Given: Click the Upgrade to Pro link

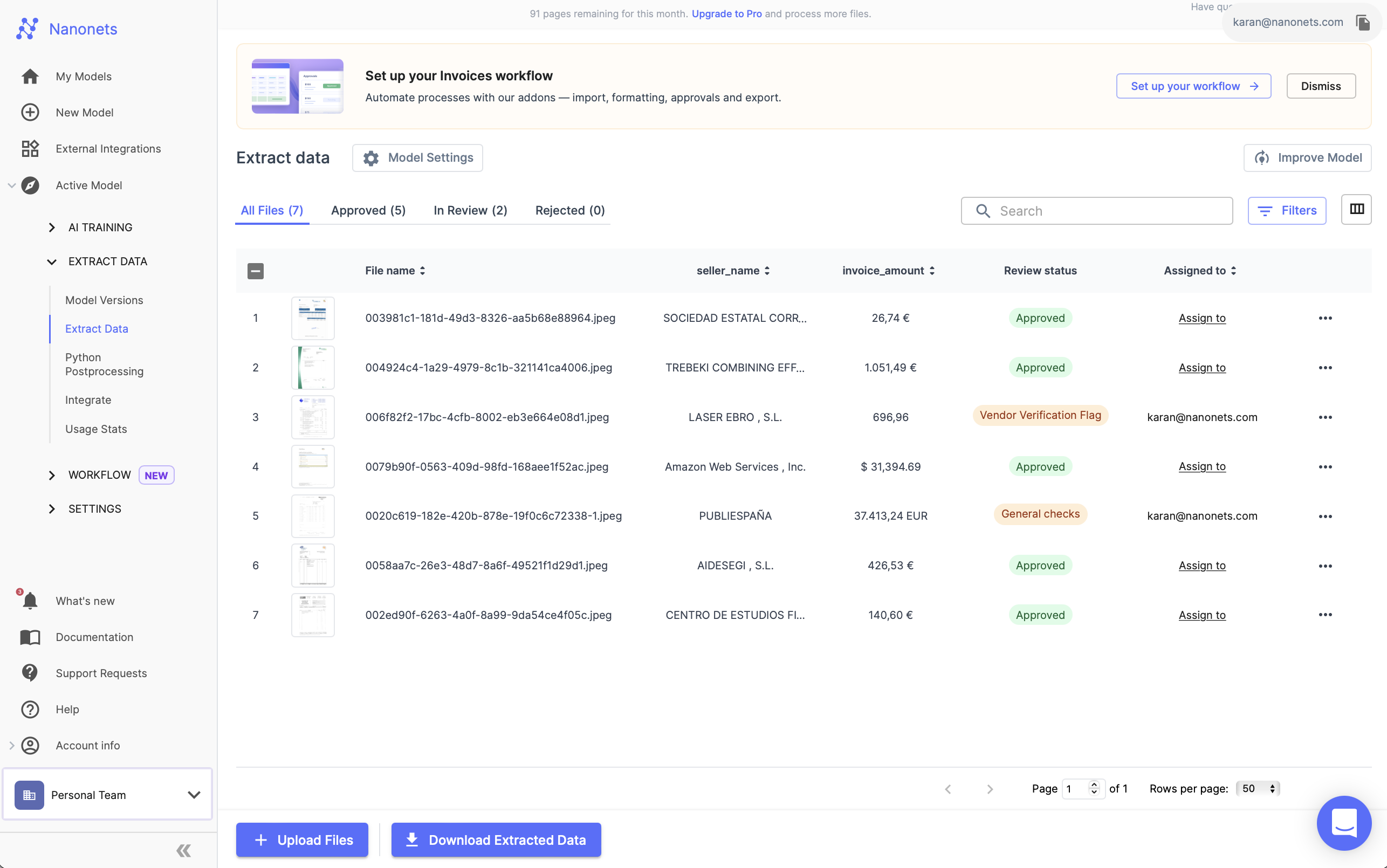Looking at the screenshot, I should point(727,13).
